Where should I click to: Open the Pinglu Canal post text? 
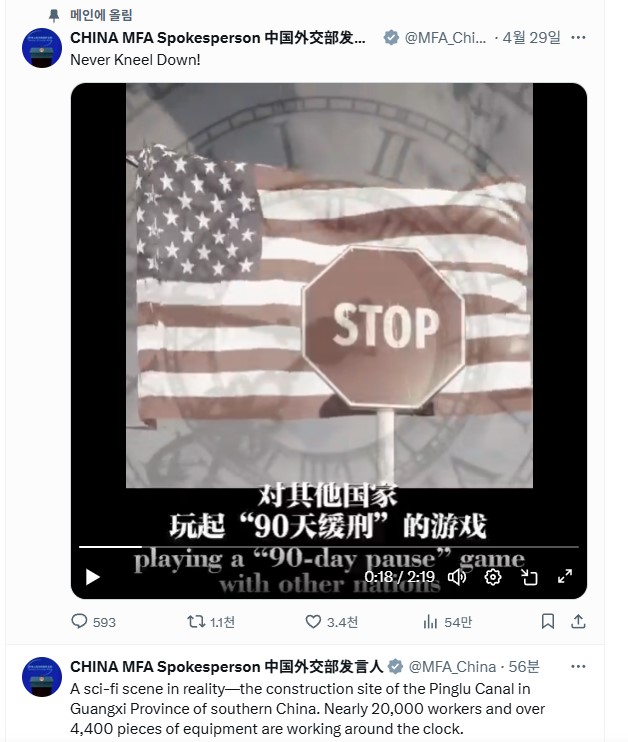coord(308,708)
